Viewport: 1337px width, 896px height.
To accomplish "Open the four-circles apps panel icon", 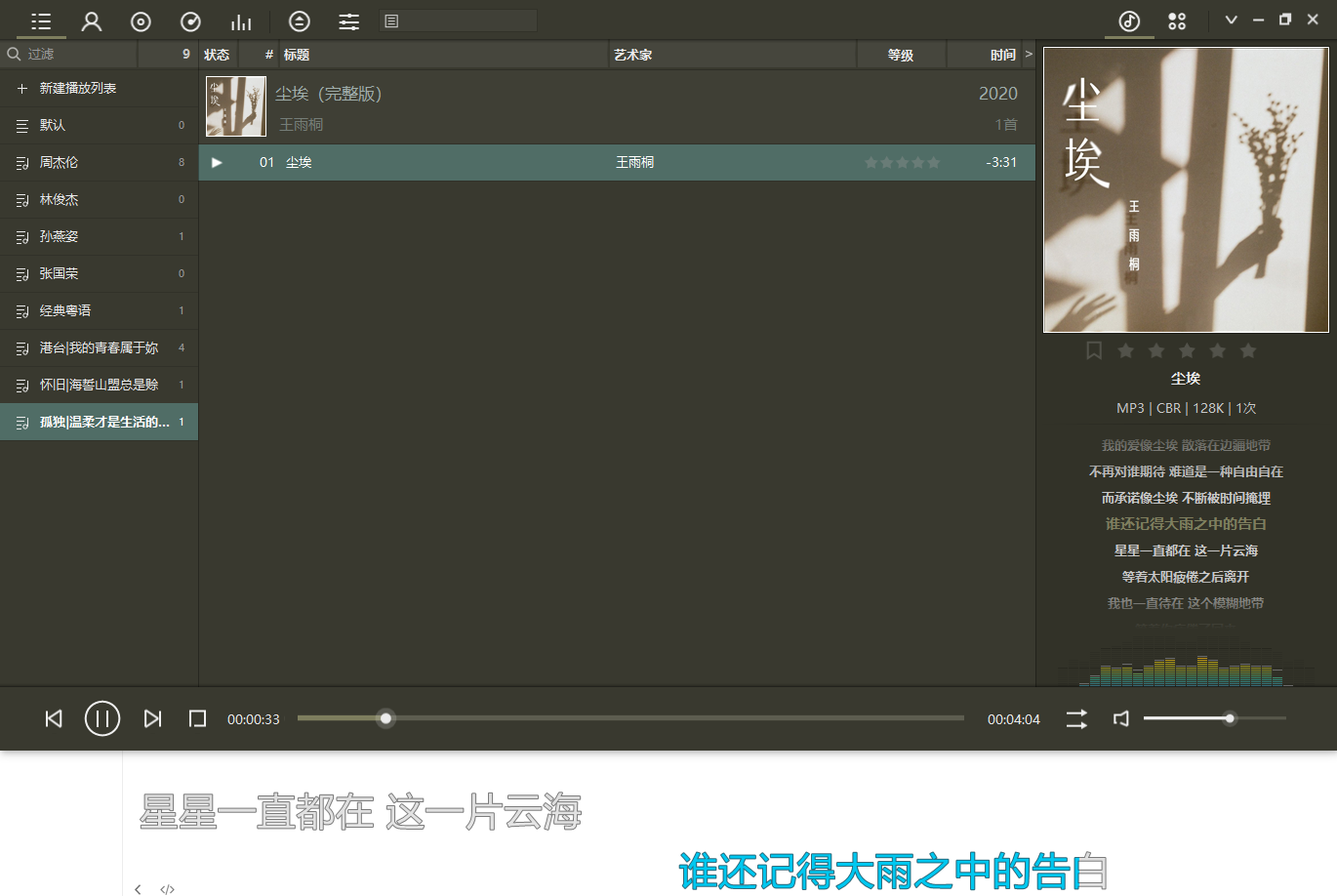I will (1177, 20).
